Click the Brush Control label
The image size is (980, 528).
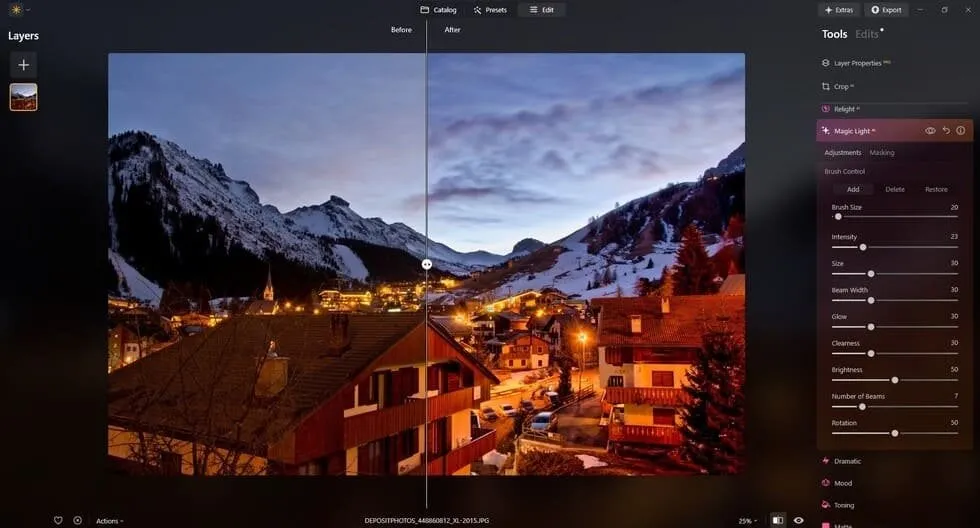(x=844, y=171)
